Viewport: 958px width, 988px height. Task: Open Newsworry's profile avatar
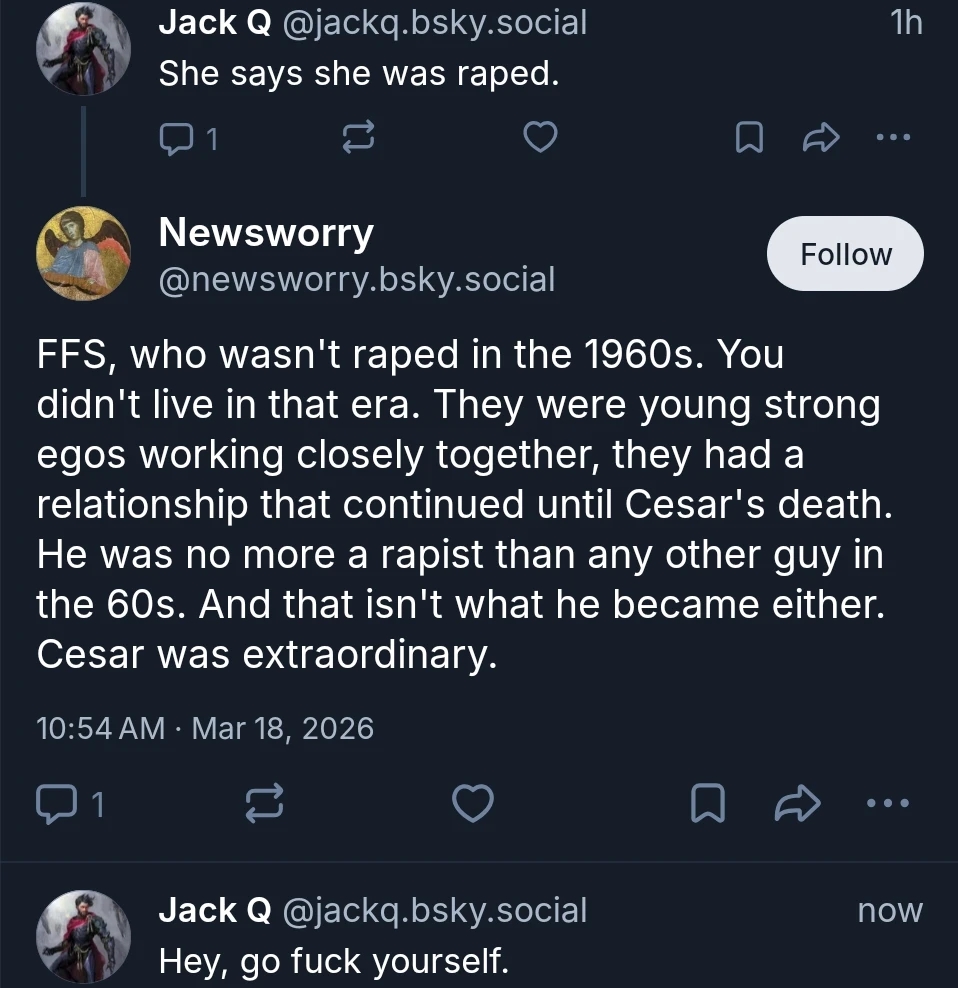pos(83,254)
